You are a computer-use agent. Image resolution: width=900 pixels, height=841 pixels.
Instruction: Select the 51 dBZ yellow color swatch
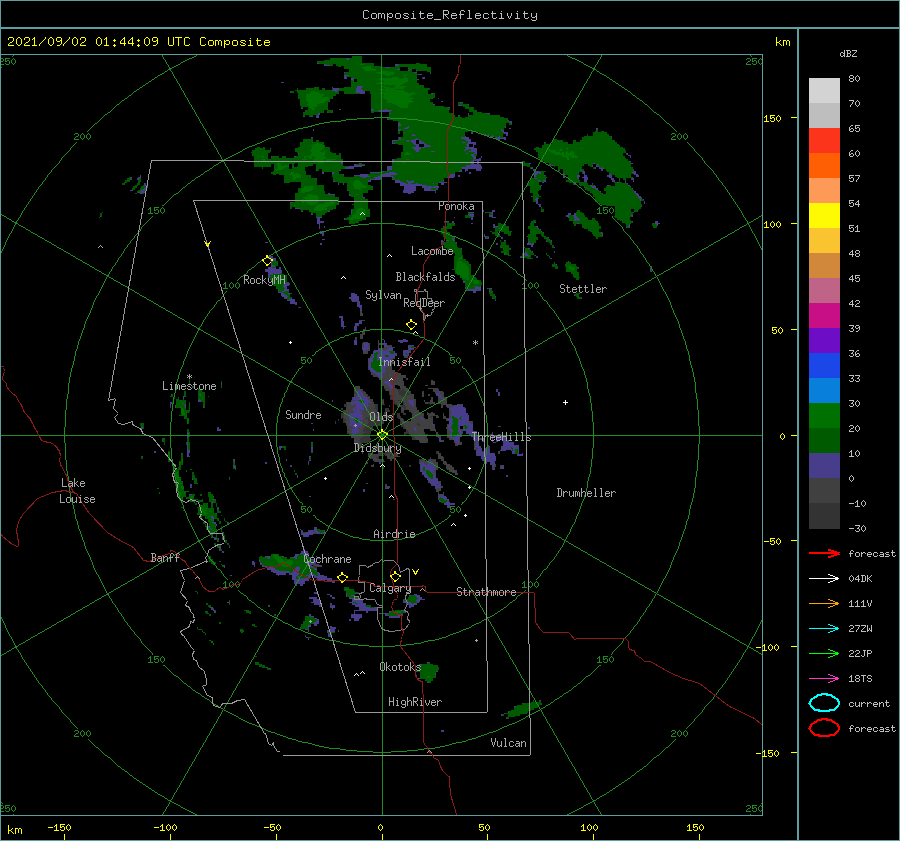pos(824,215)
